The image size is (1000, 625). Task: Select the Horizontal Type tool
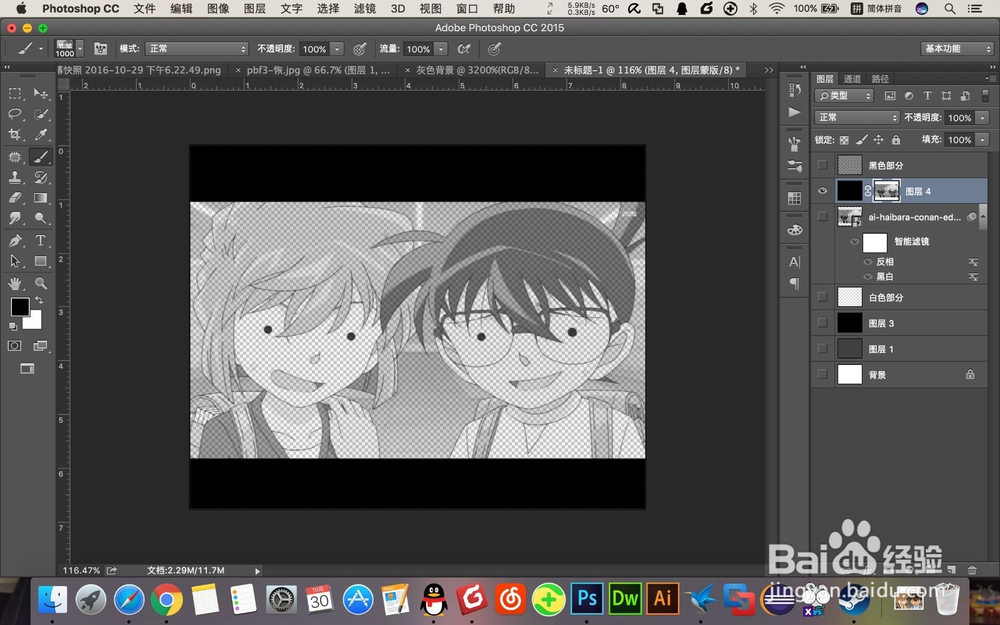pyautogui.click(x=41, y=240)
